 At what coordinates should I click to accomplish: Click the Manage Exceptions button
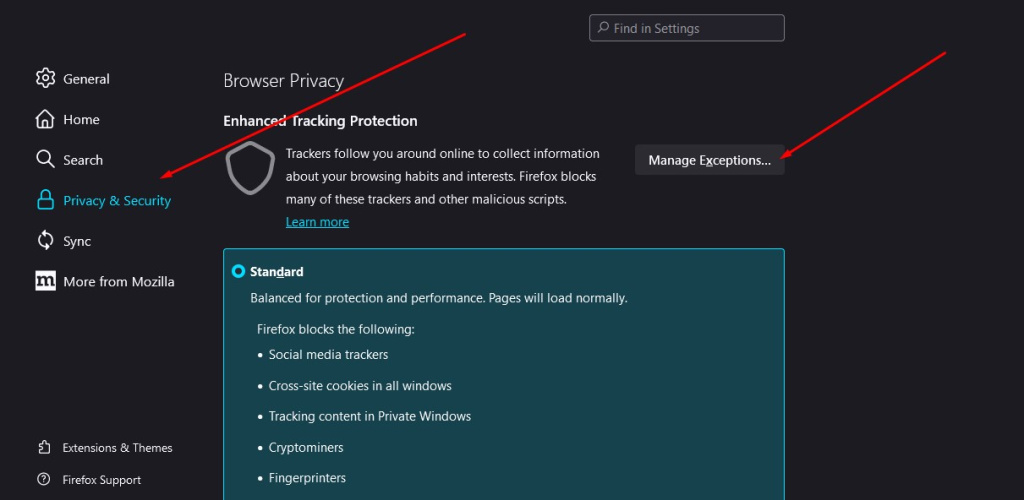709,160
